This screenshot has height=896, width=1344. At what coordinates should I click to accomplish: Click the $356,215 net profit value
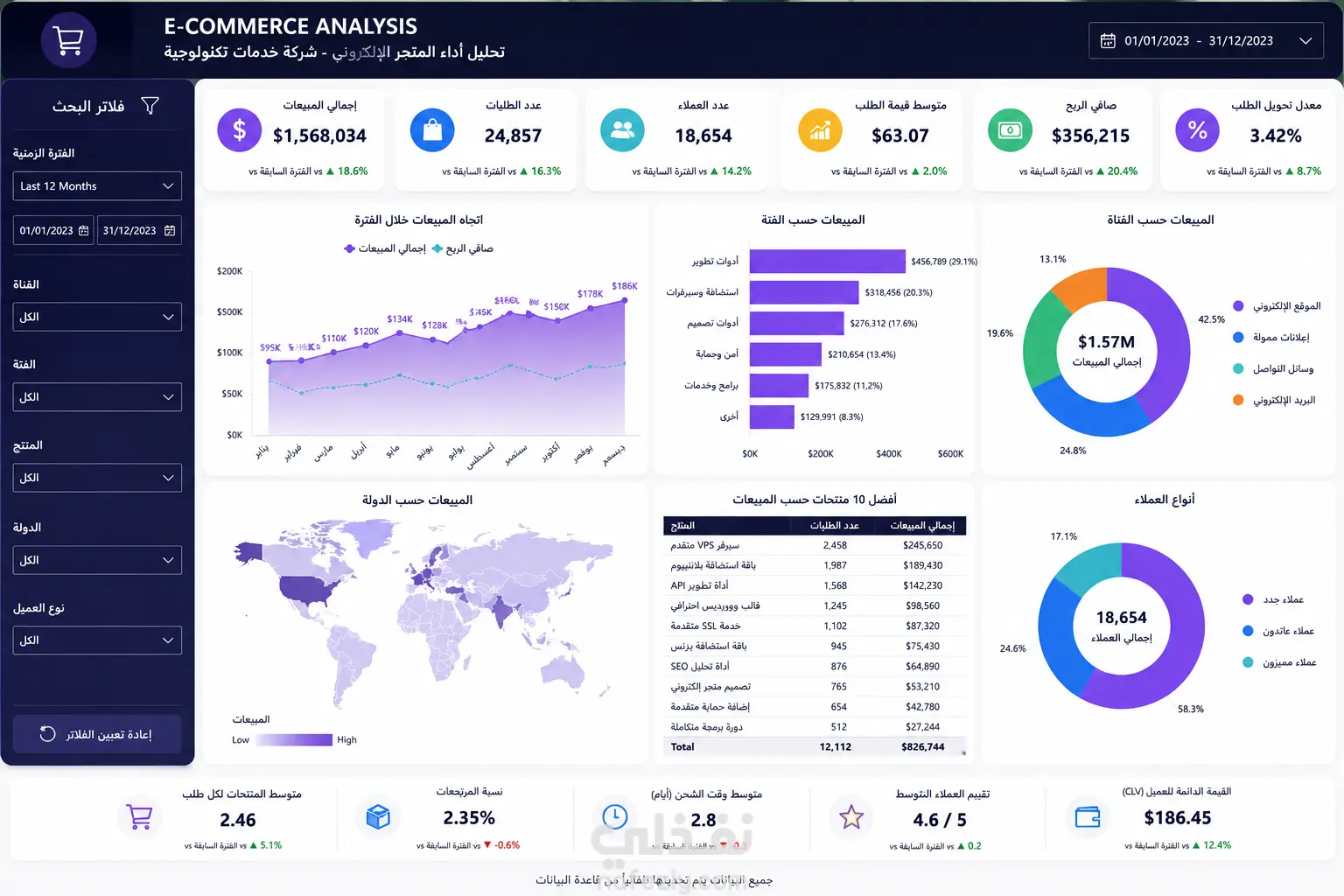tap(1090, 136)
